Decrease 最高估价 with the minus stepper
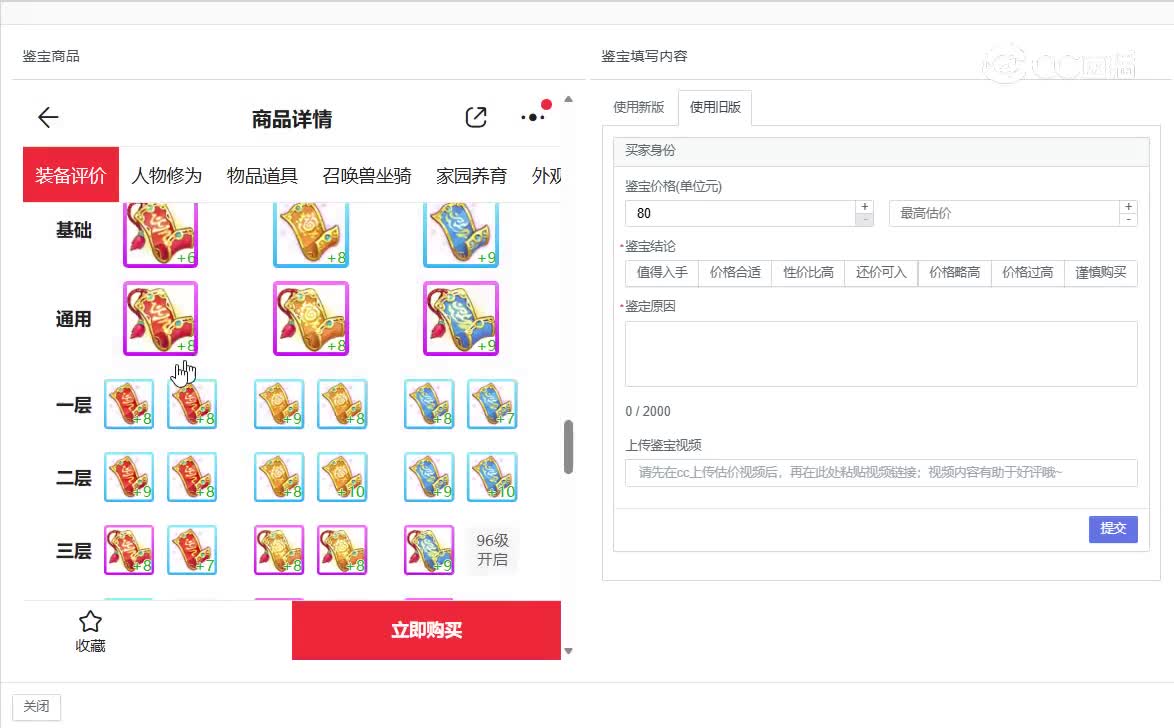Viewport: 1174px width, 728px height. point(1128,219)
